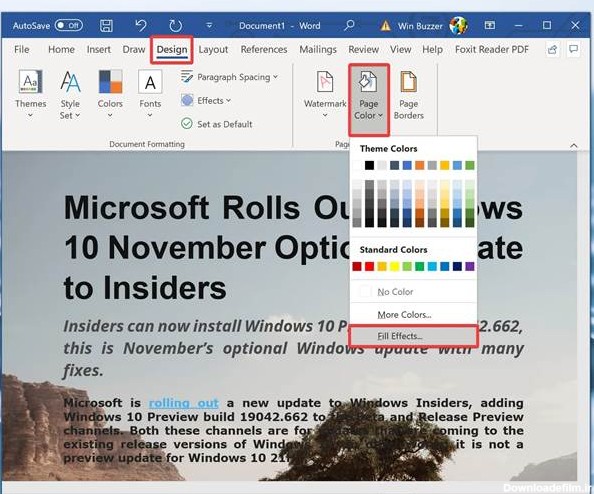Switch to the Layout tab
Image resolution: width=594 pixels, height=494 pixels.
(x=213, y=50)
